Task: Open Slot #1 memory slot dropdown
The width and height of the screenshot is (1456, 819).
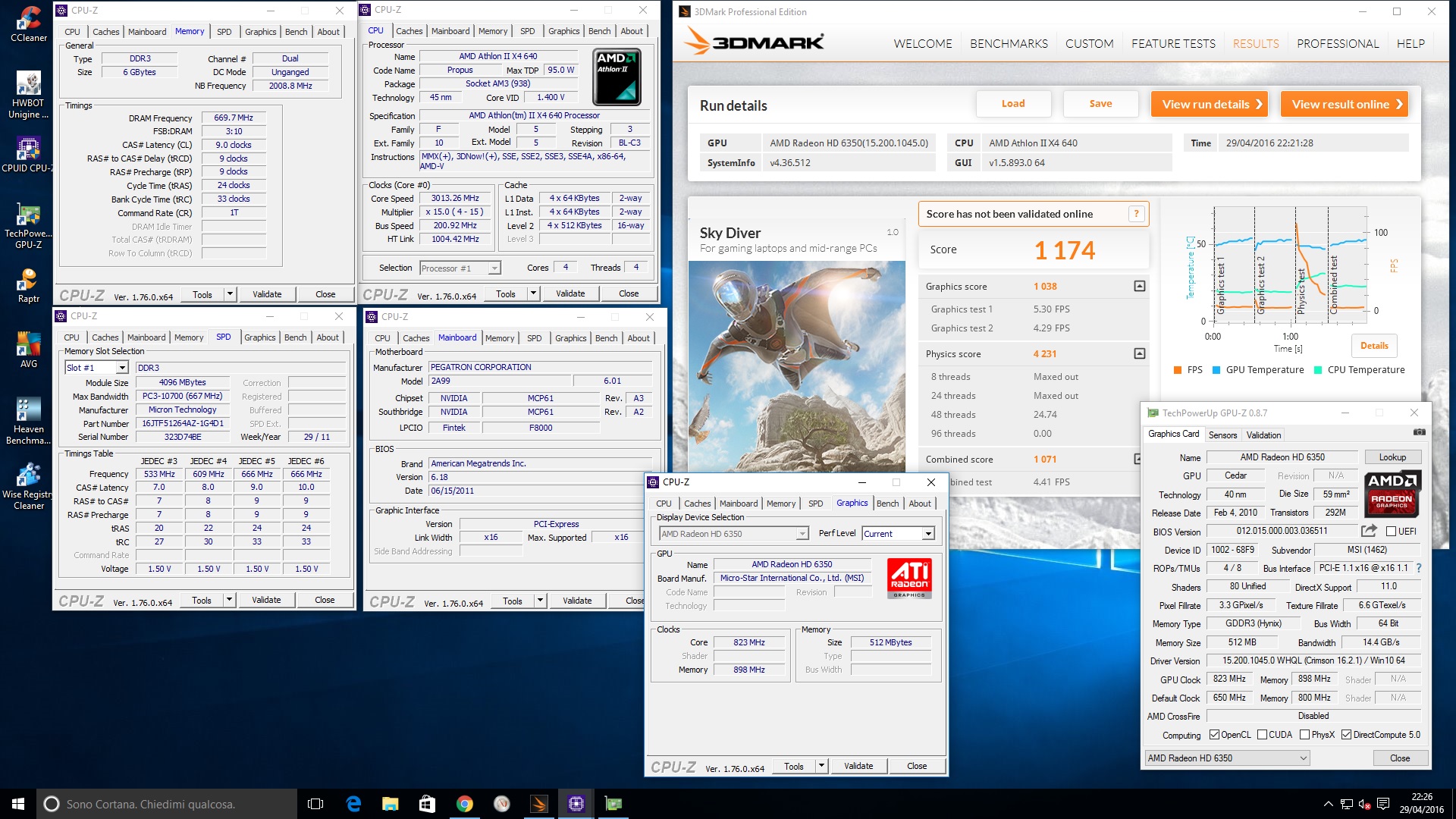Action: coord(121,368)
